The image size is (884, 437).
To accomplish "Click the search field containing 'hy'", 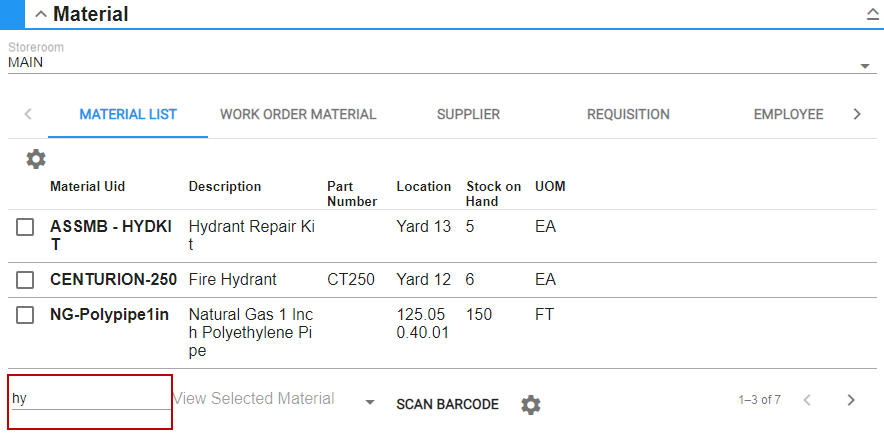I will click(x=90, y=399).
